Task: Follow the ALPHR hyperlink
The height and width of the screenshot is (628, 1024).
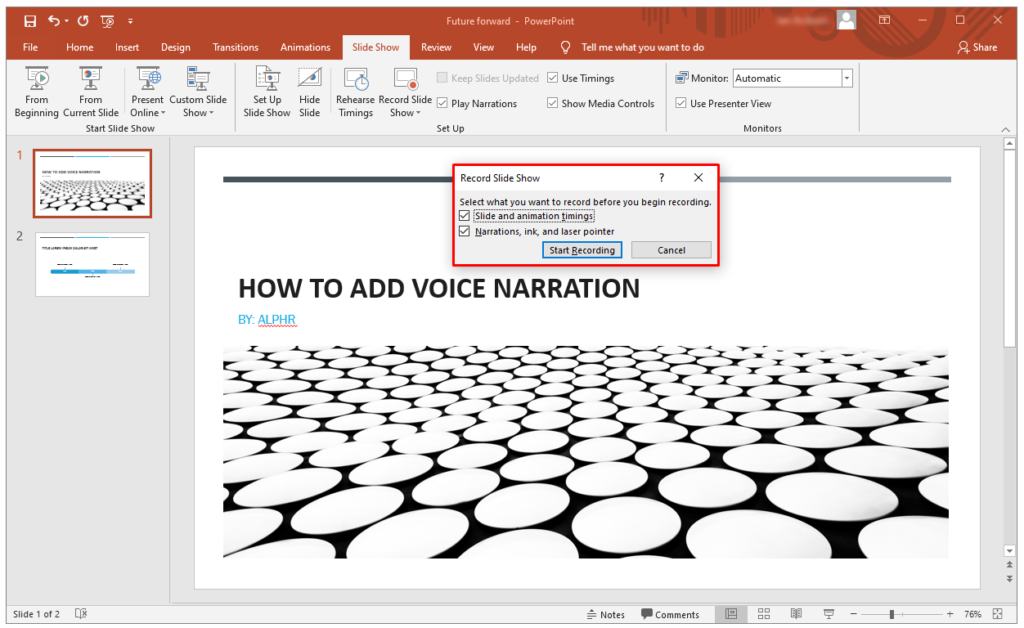Action: click(276, 319)
